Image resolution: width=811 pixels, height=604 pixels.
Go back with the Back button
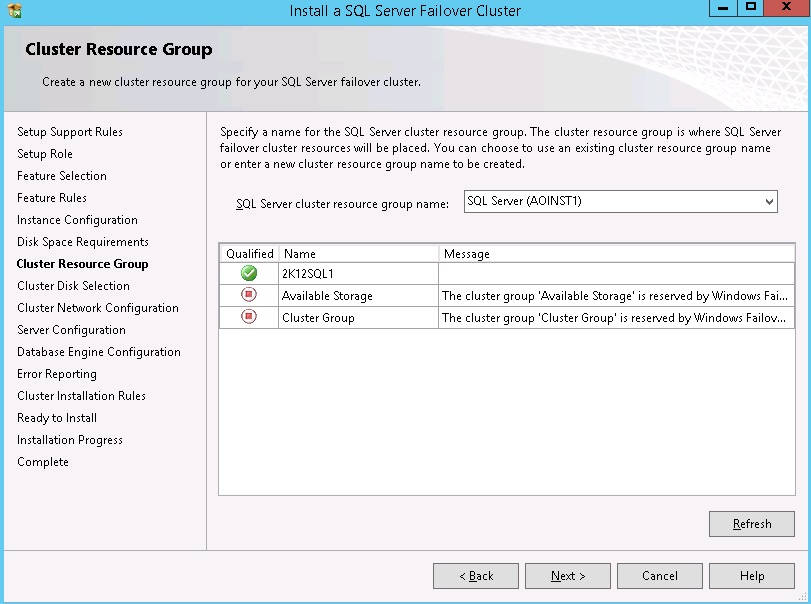click(476, 576)
